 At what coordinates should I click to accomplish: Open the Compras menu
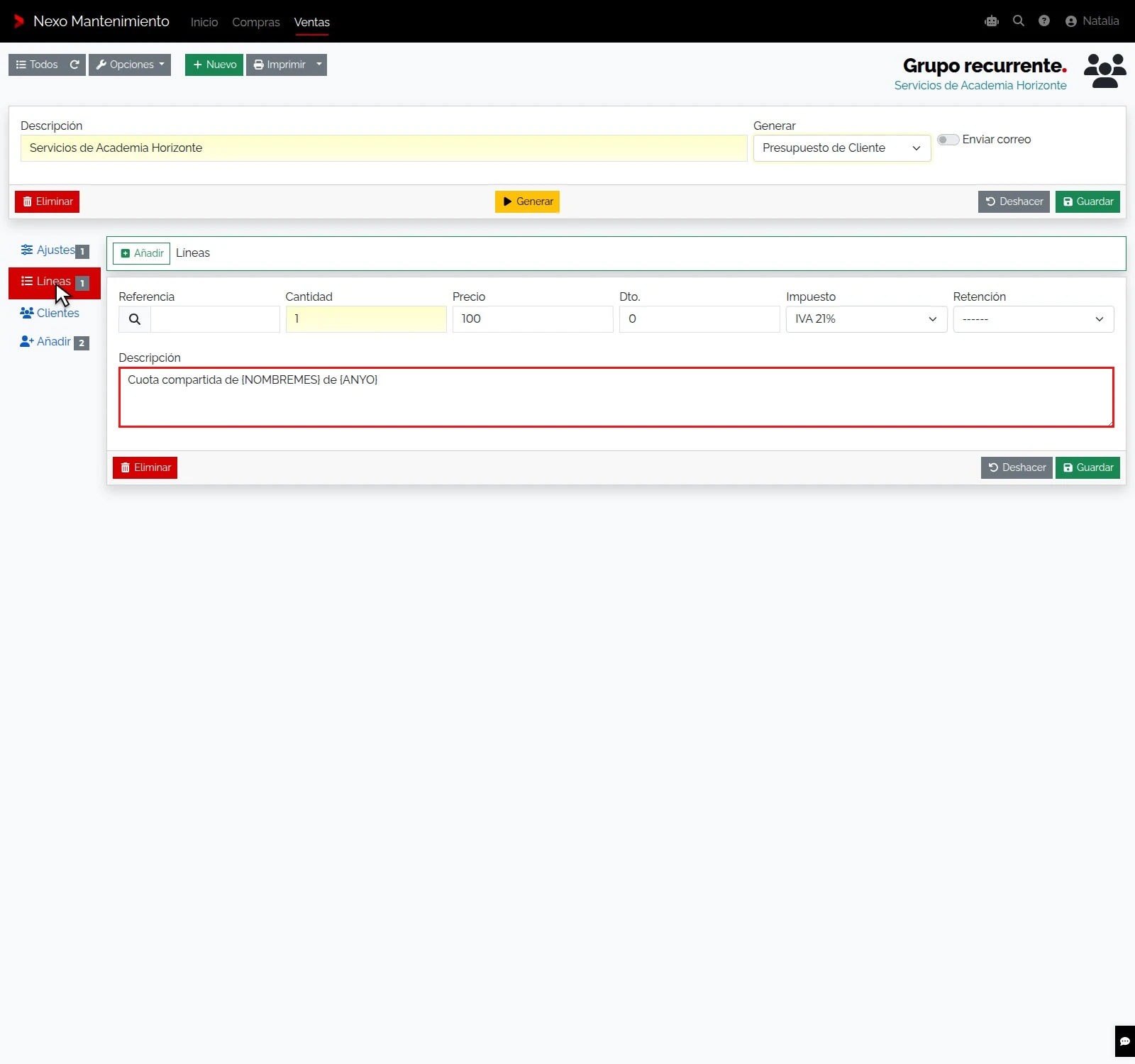(256, 22)
